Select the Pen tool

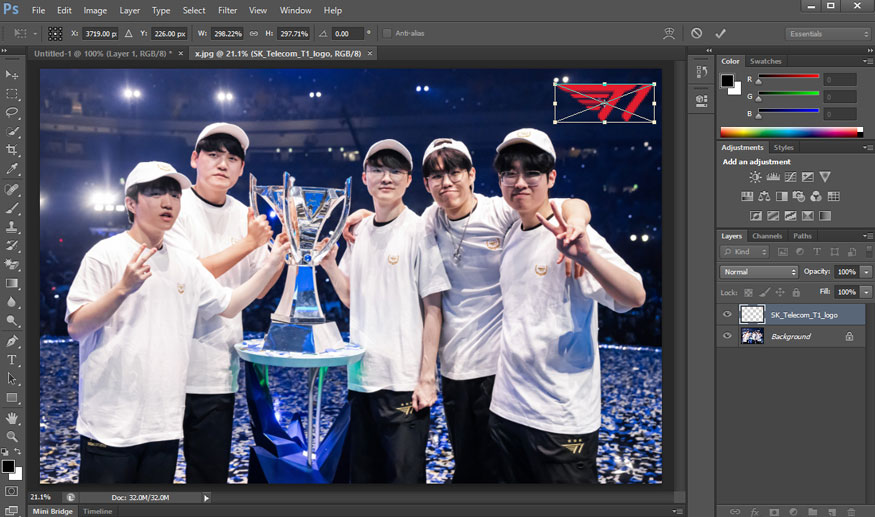[x=11, y=341]
